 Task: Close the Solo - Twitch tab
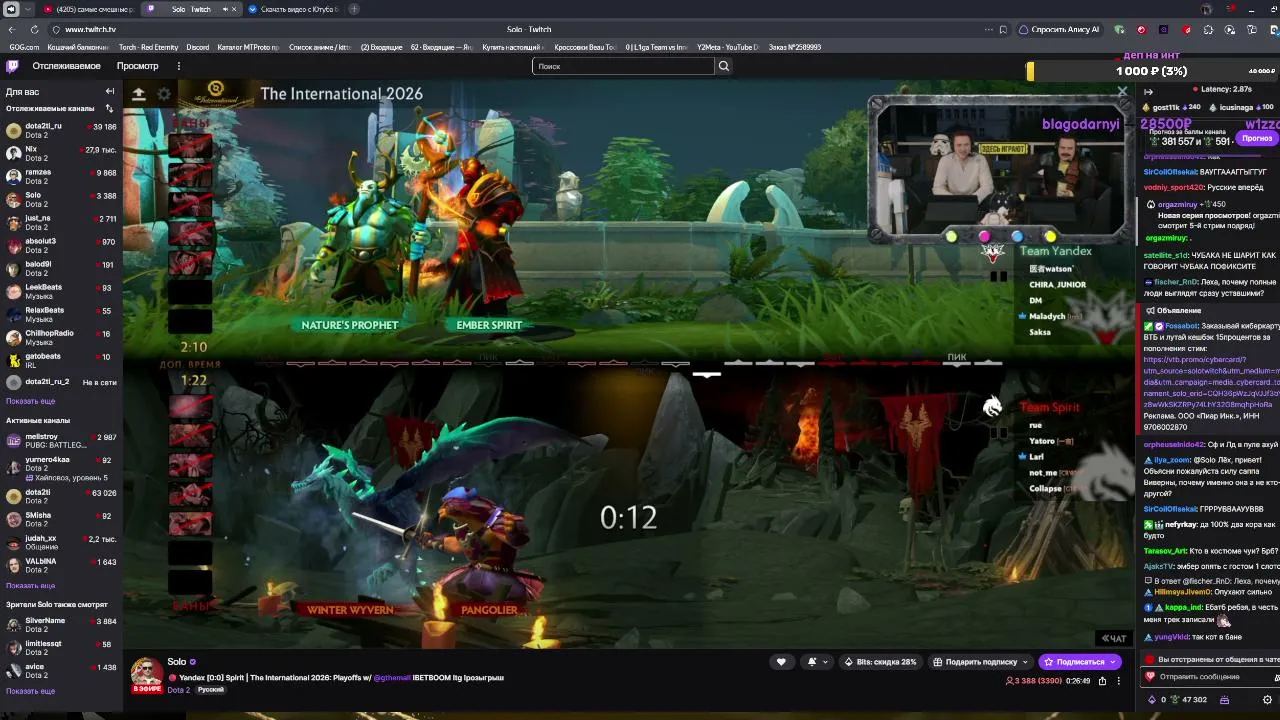[234, 9]
